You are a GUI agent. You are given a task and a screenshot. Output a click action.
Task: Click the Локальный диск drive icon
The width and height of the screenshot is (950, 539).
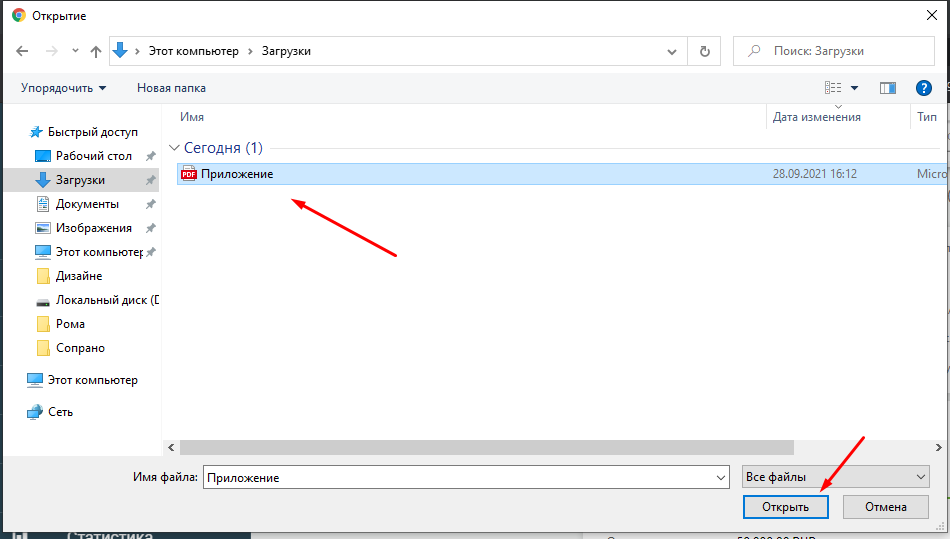click(42, 302)
